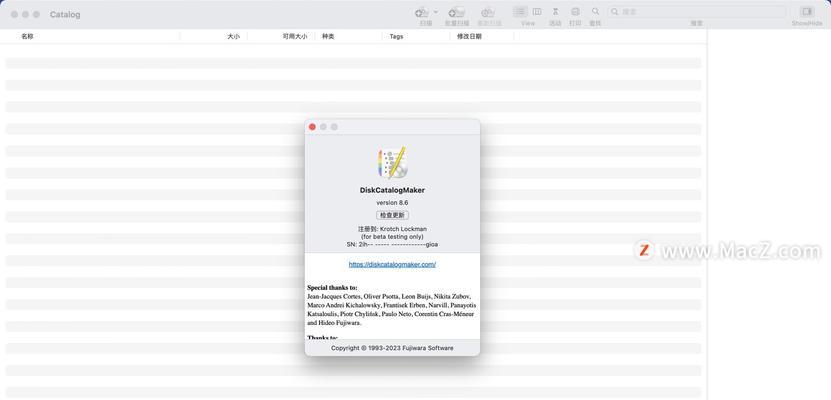The image size is (831, 400).
Task: Sort by the 名称 column header
Action: (x=27, y=37)
